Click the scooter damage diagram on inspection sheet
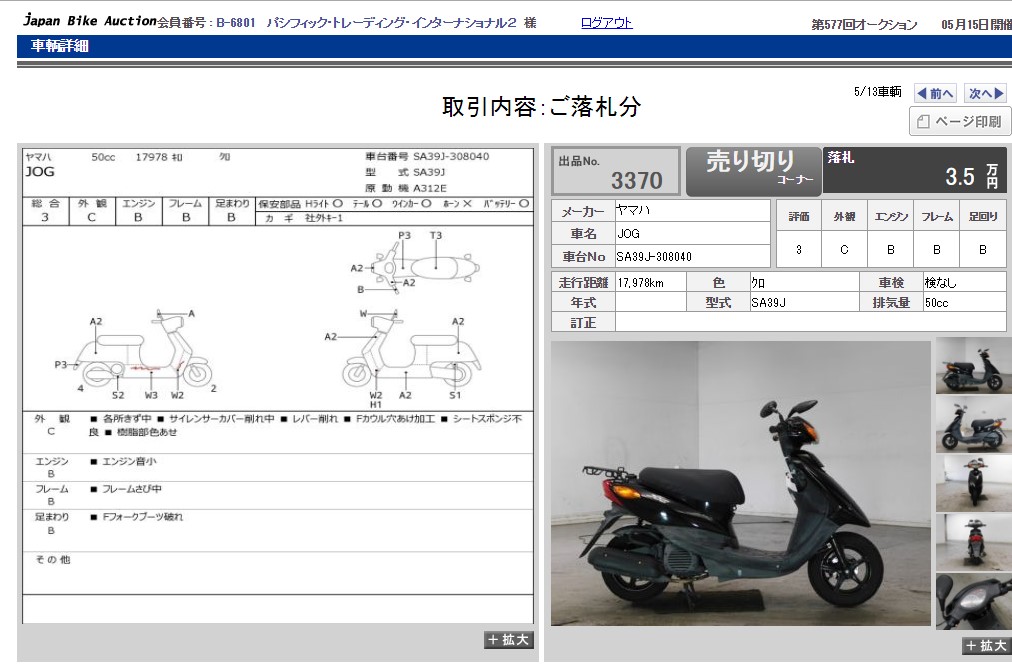The width and height of the screenshot is (1012, 666). [278, 318]
